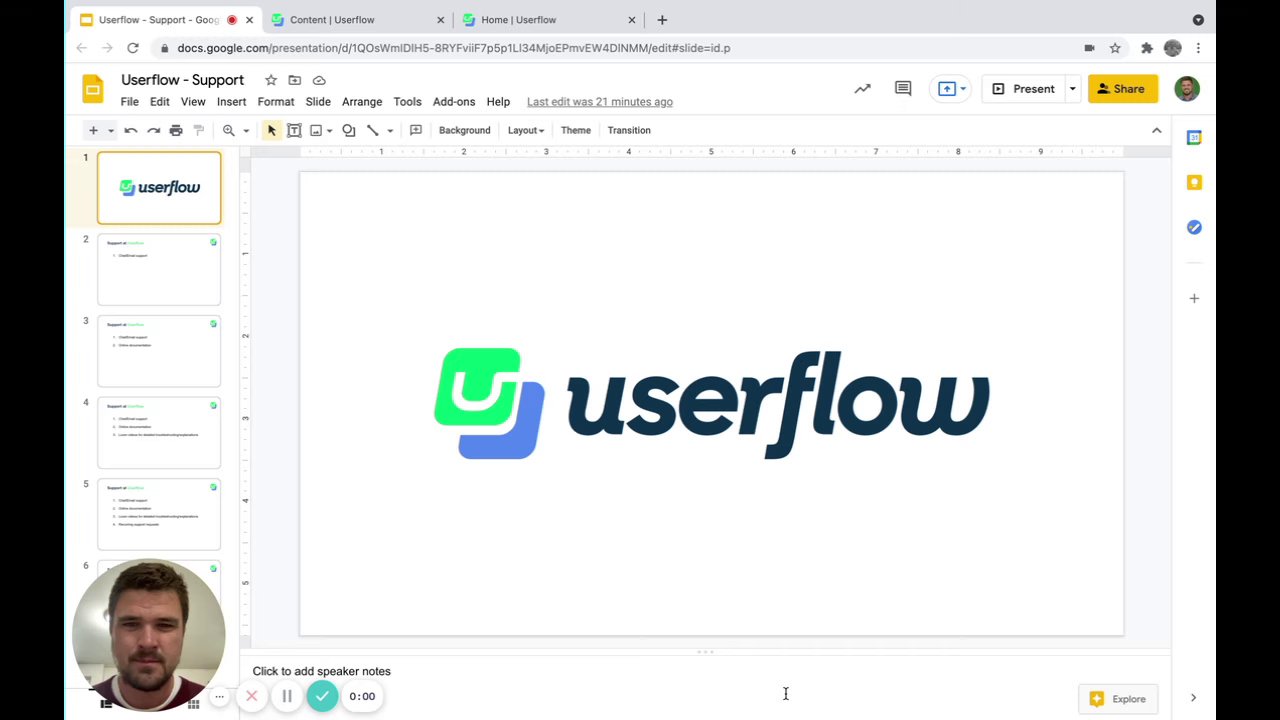Viewport: 1280px width, 720px height.
Task: Collapse the toolbar with the up chevron
Action: click(x=1157, y=130)
